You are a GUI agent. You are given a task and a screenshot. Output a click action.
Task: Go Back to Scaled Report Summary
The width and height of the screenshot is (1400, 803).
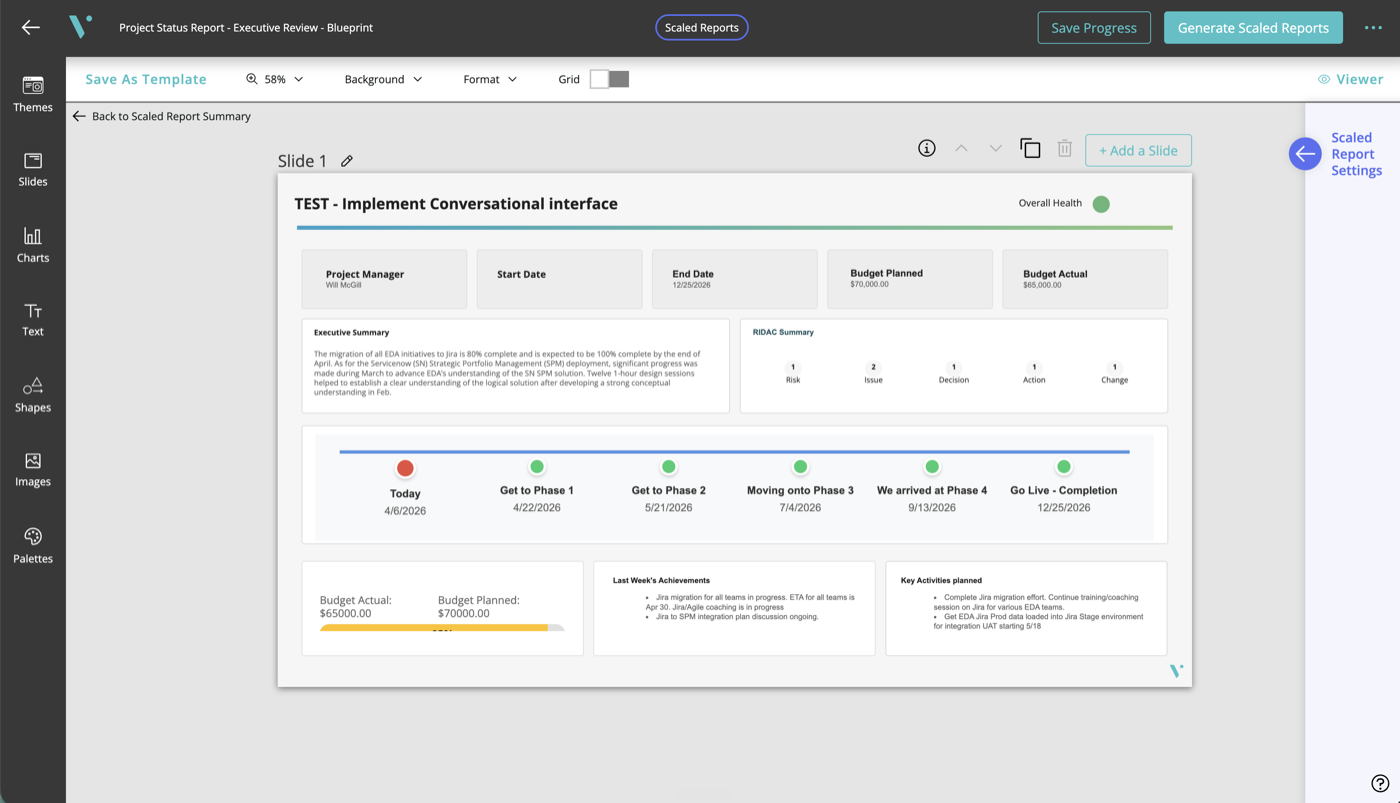pos(162,116)
